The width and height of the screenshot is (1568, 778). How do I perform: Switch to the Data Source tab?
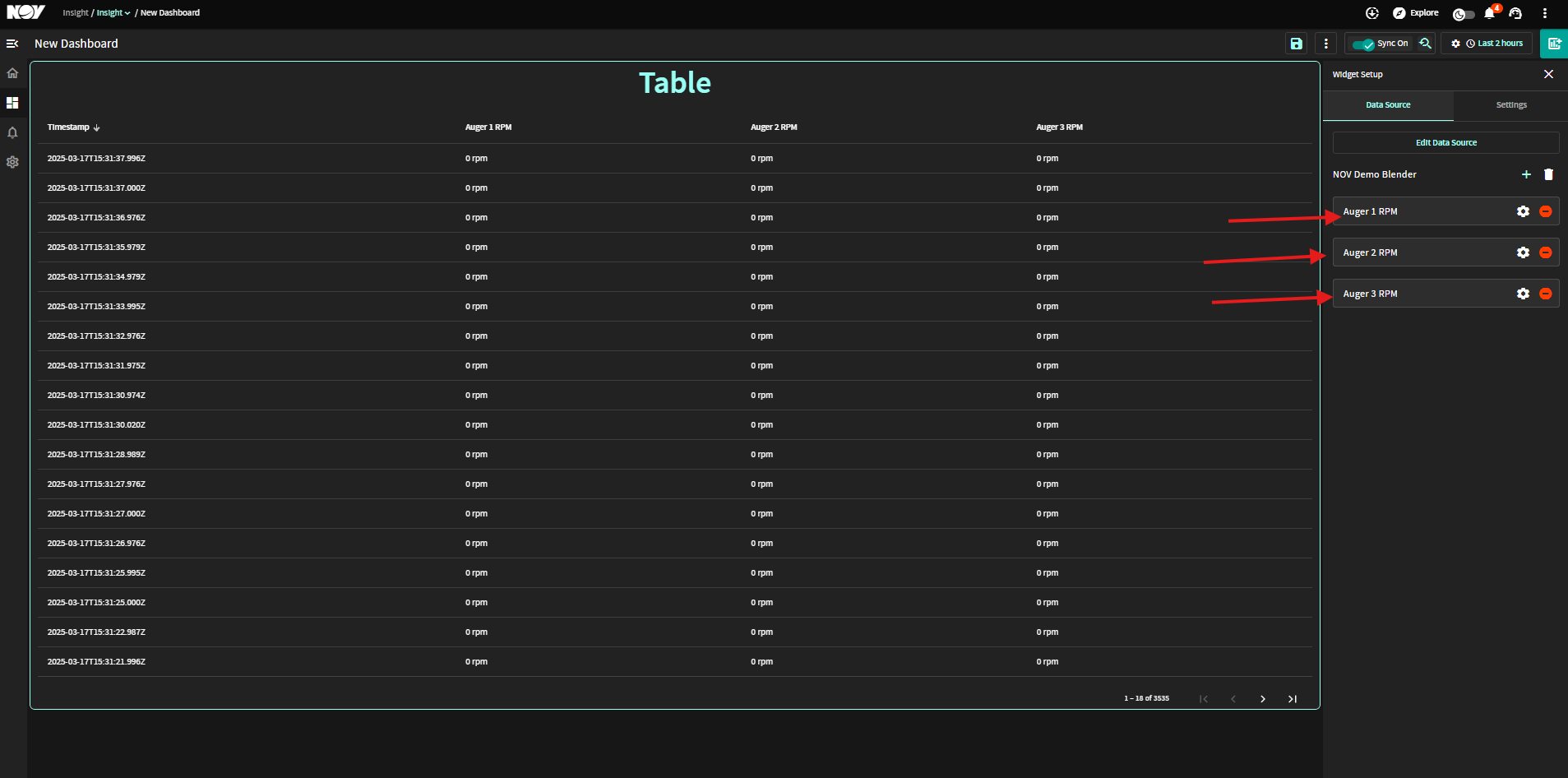pos(1388,105)
